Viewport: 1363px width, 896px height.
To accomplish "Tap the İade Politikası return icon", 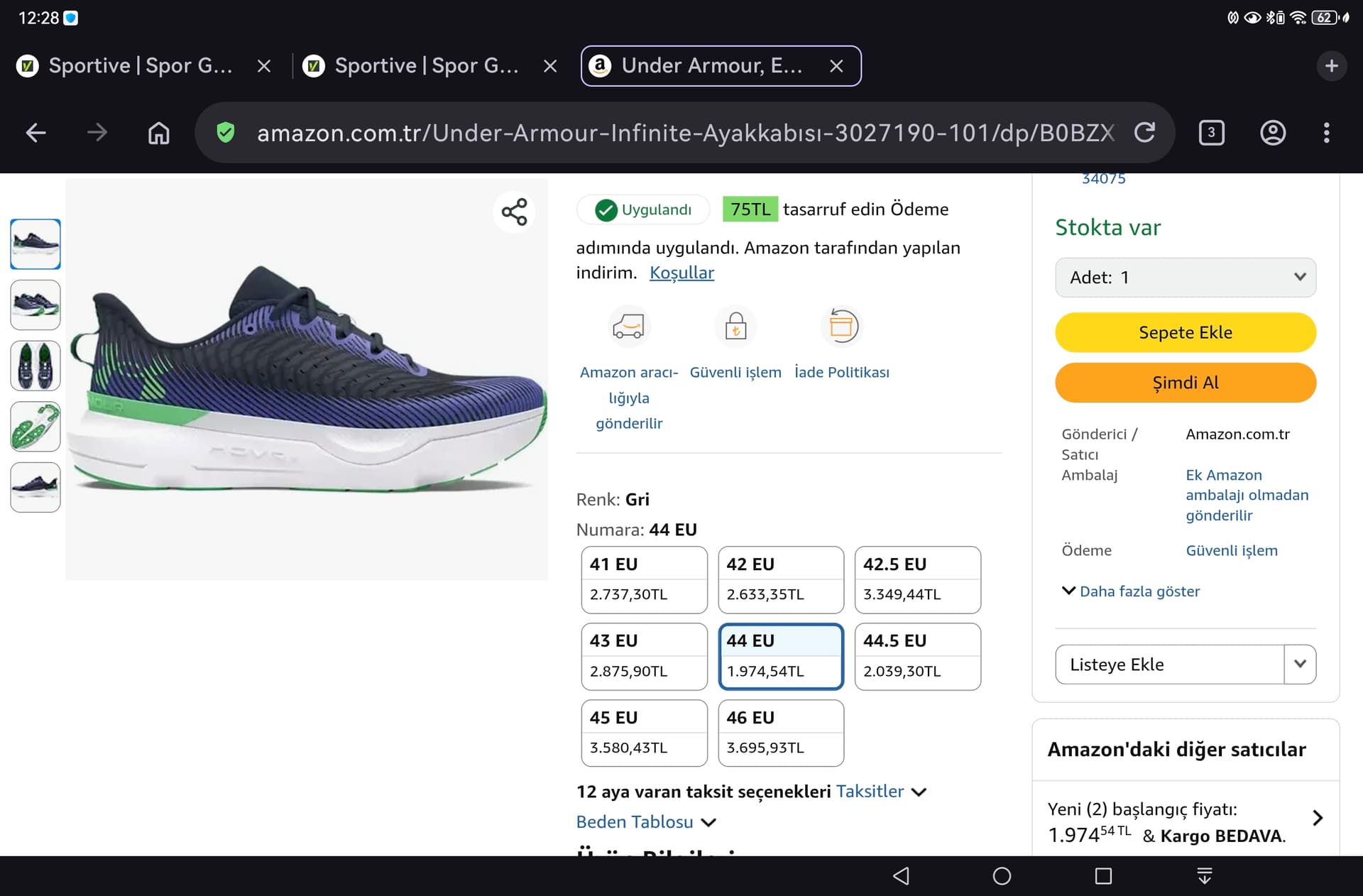I will (842, 327).
